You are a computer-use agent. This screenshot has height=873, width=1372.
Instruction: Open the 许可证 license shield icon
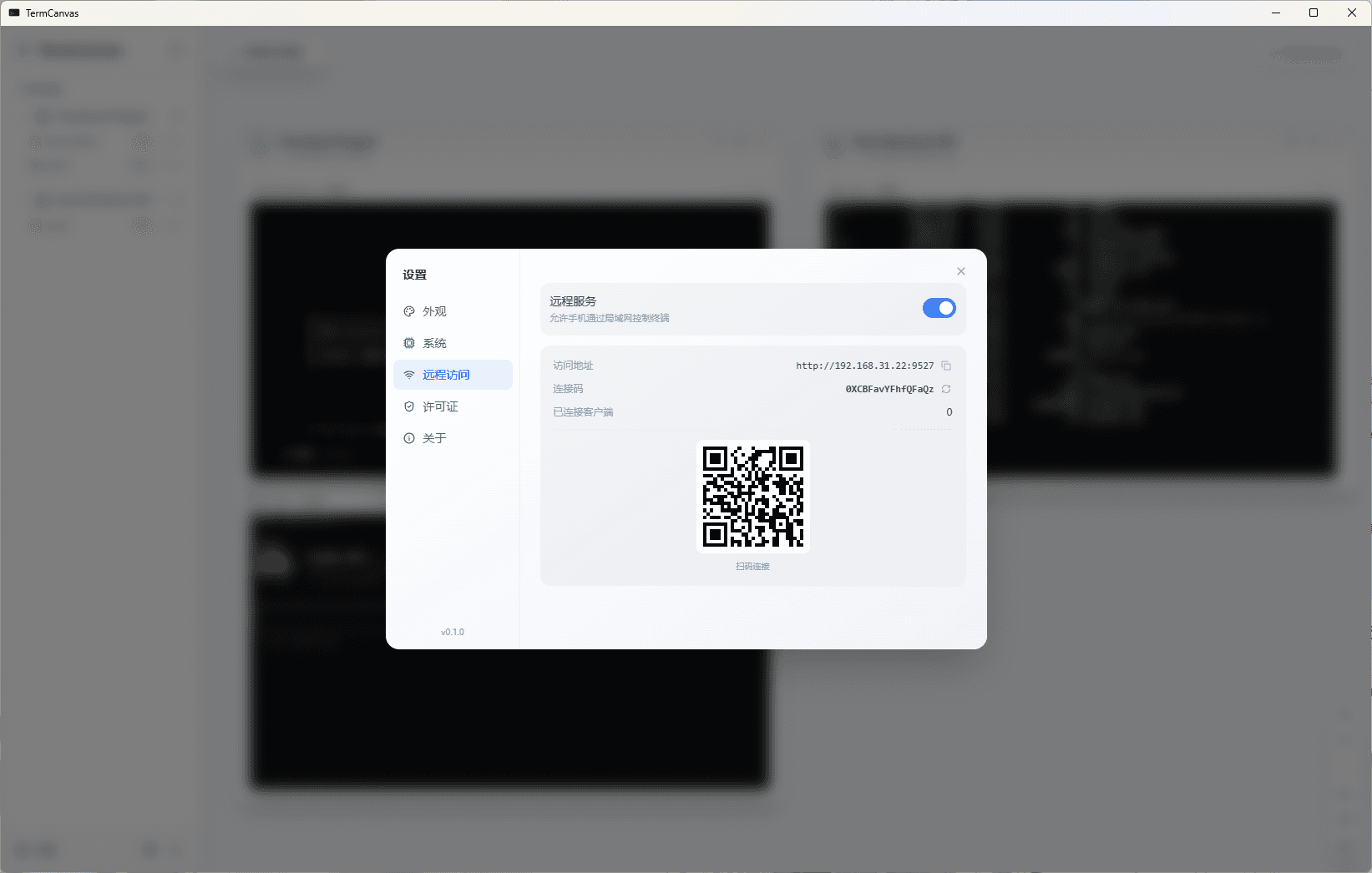tap(409, 406)
